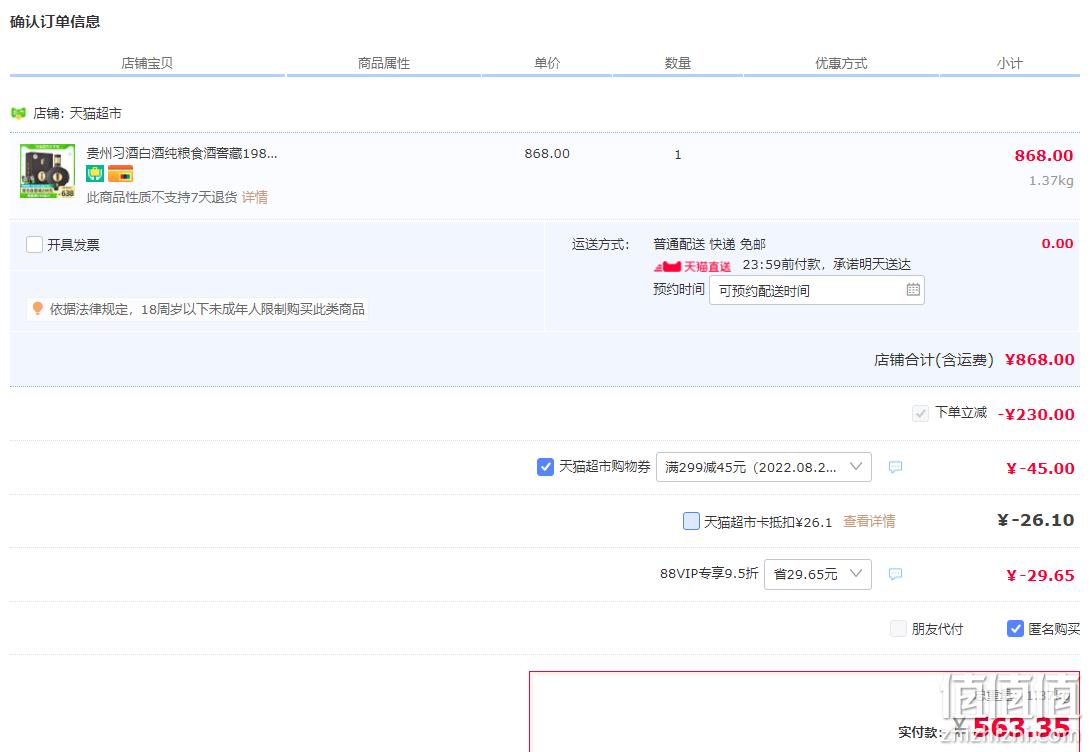Image resolution: width=1090 pixels, height=752 pixels.
Task: Click the green badge icon under product title
Action: (x=95, y=173)
